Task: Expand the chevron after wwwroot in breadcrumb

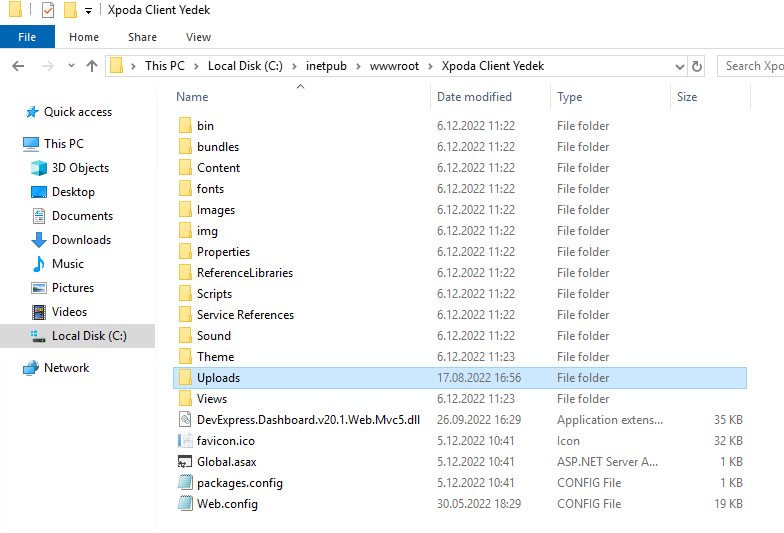Action: [430, 66]
